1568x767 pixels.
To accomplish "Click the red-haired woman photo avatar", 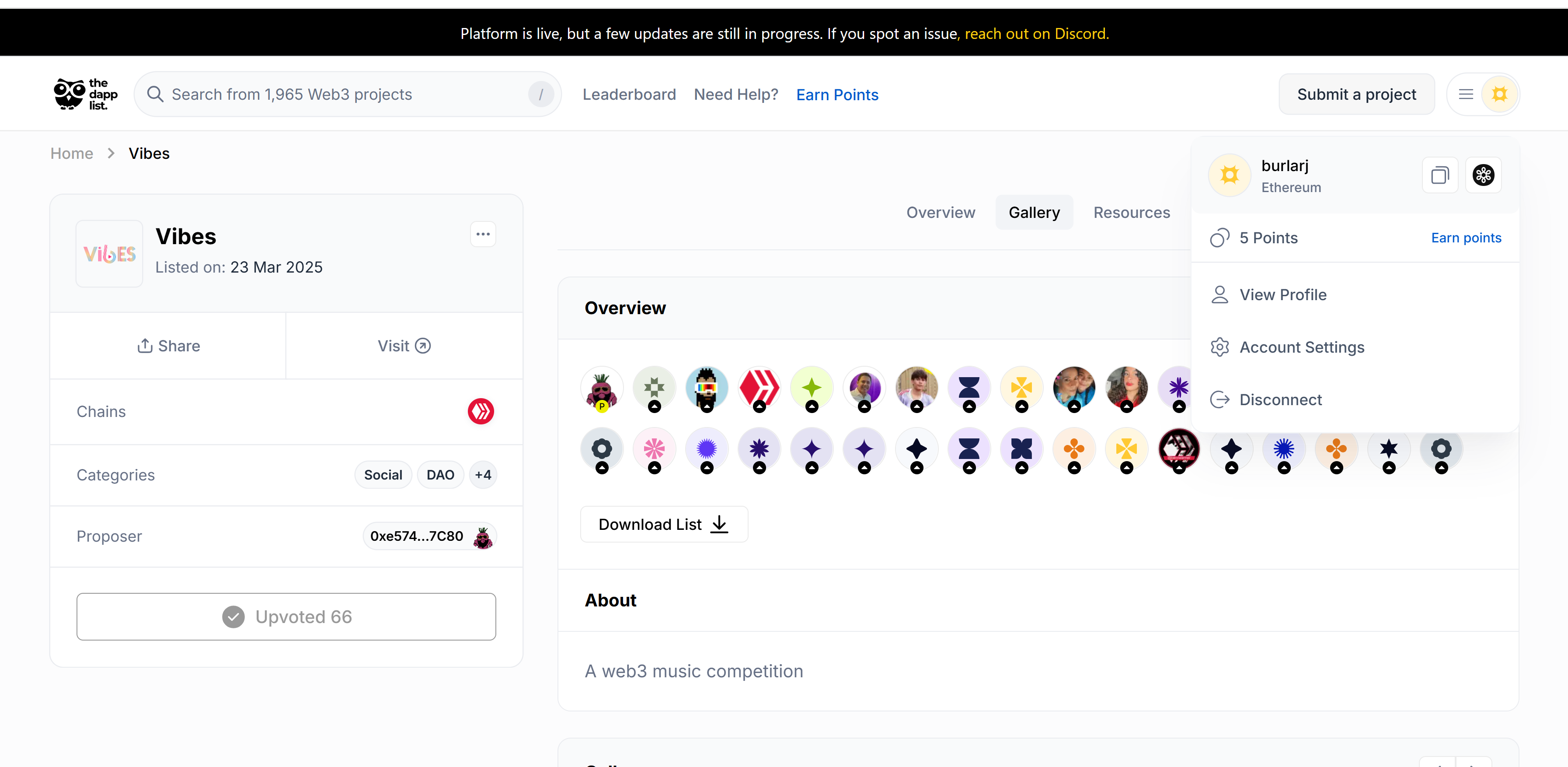I will (x=1127, y=388).
